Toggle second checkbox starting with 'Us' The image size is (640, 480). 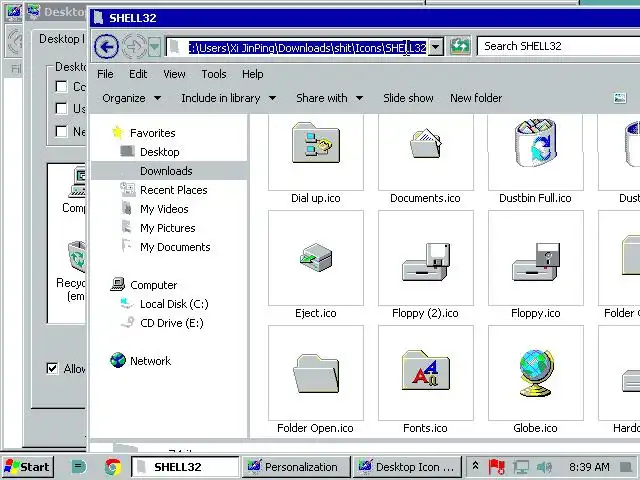coord(61,109)
